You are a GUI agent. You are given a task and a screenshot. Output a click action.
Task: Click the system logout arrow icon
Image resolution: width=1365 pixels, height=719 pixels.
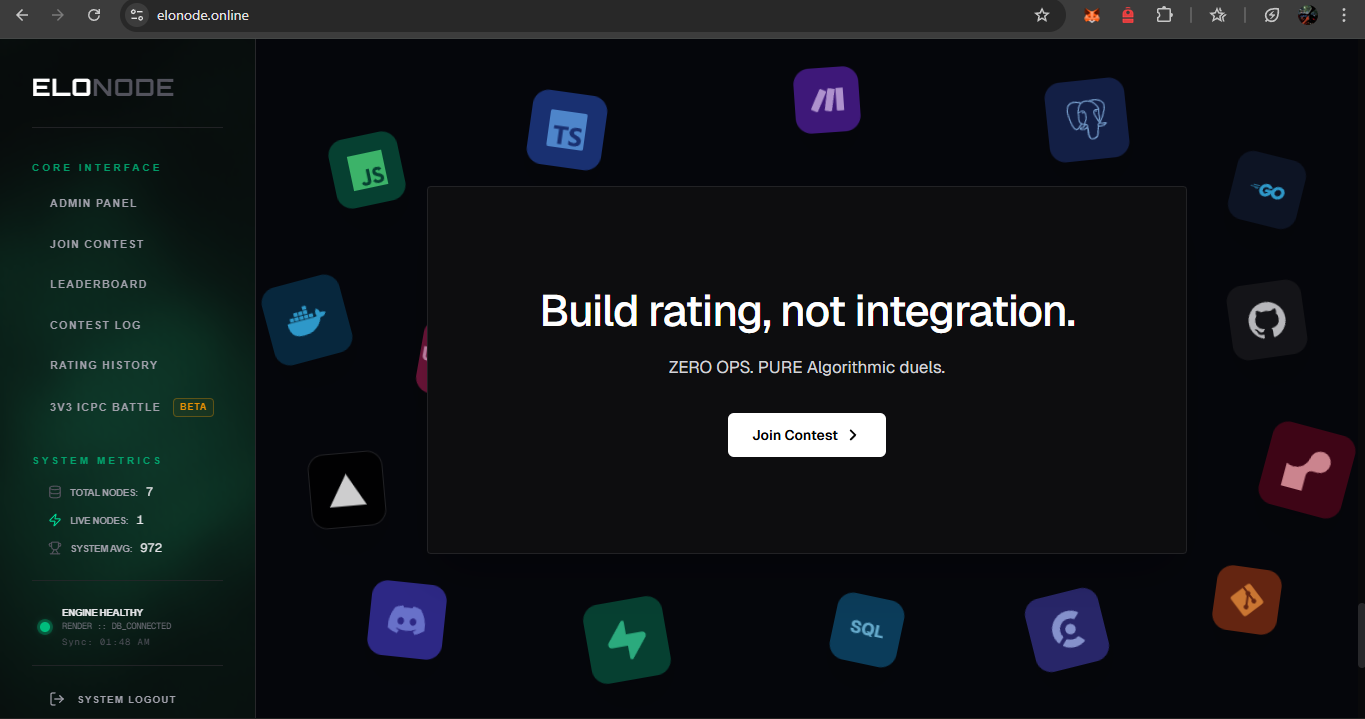click(57, 699)
